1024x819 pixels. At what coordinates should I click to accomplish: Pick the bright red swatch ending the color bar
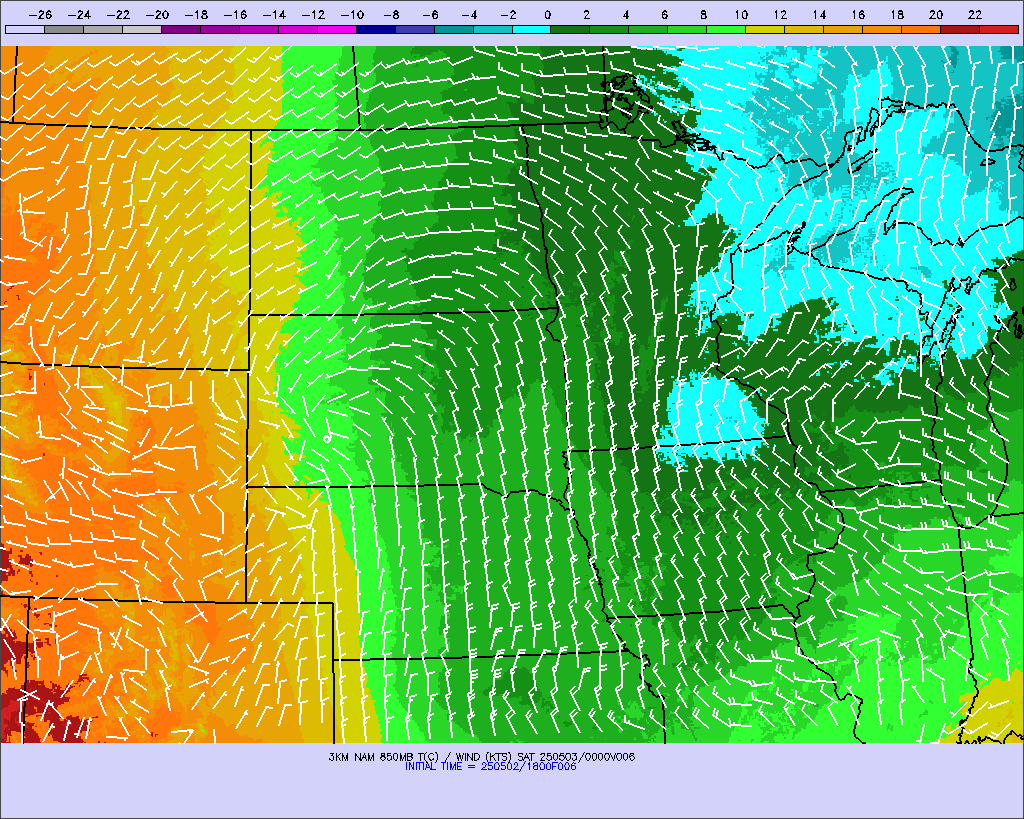click(999, 29)
